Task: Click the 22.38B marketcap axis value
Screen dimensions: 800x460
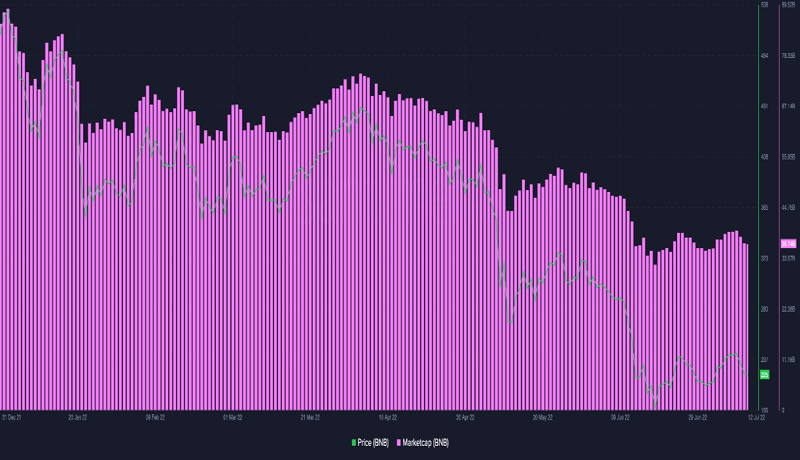Action: (788, 309)
